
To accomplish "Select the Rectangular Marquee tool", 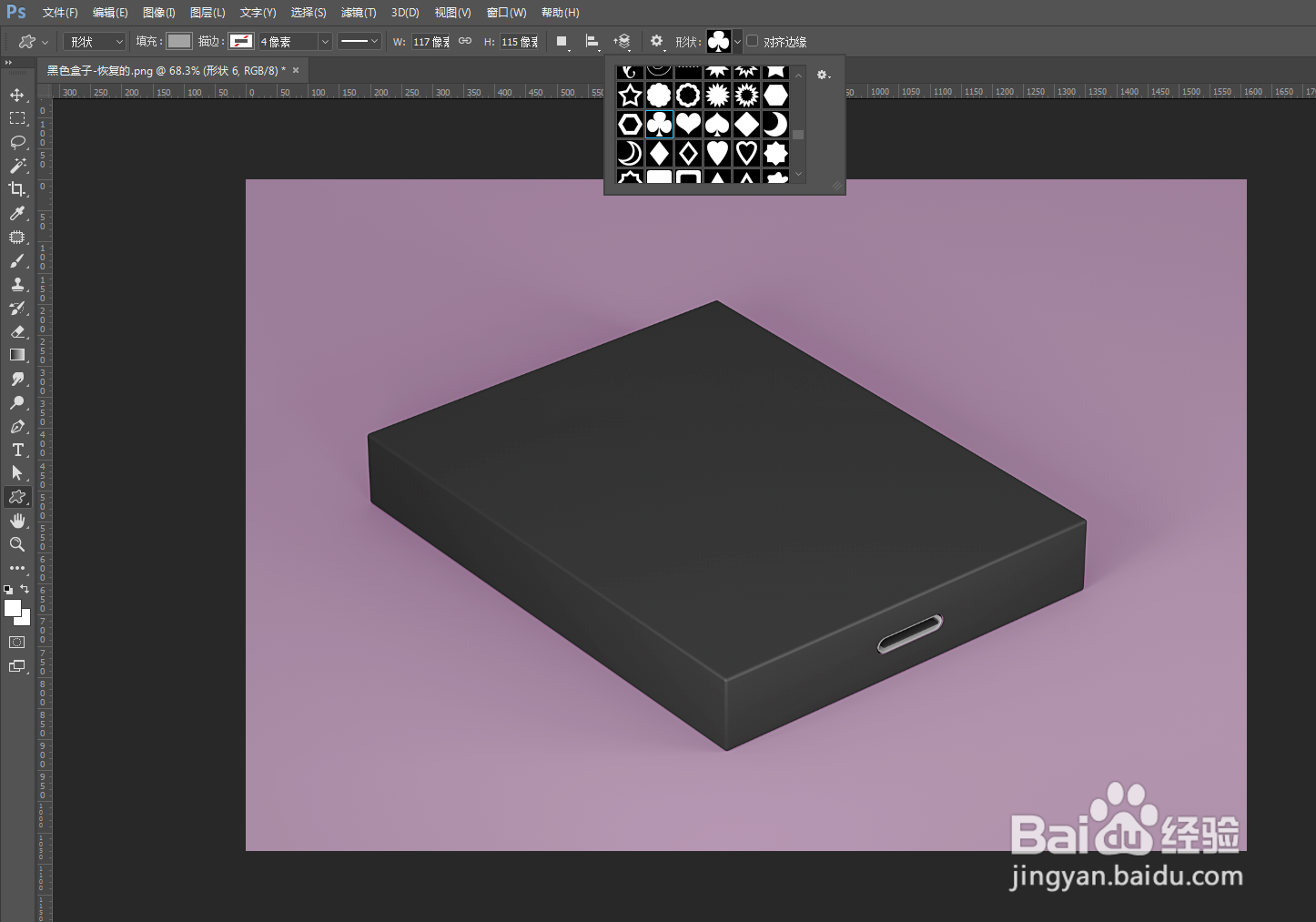I will coord(17,118).
